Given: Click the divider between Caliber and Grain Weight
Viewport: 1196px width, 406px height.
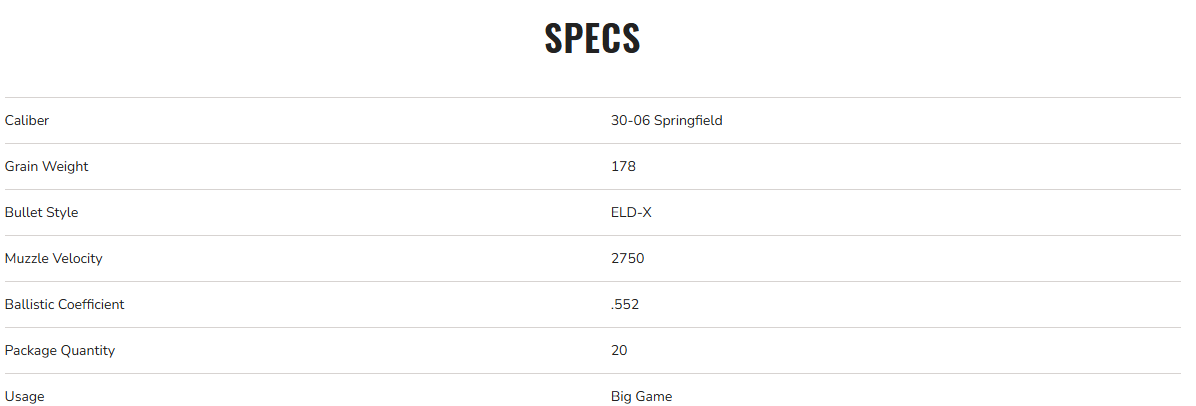Looking at the screenshot, I should pos(592,144).
